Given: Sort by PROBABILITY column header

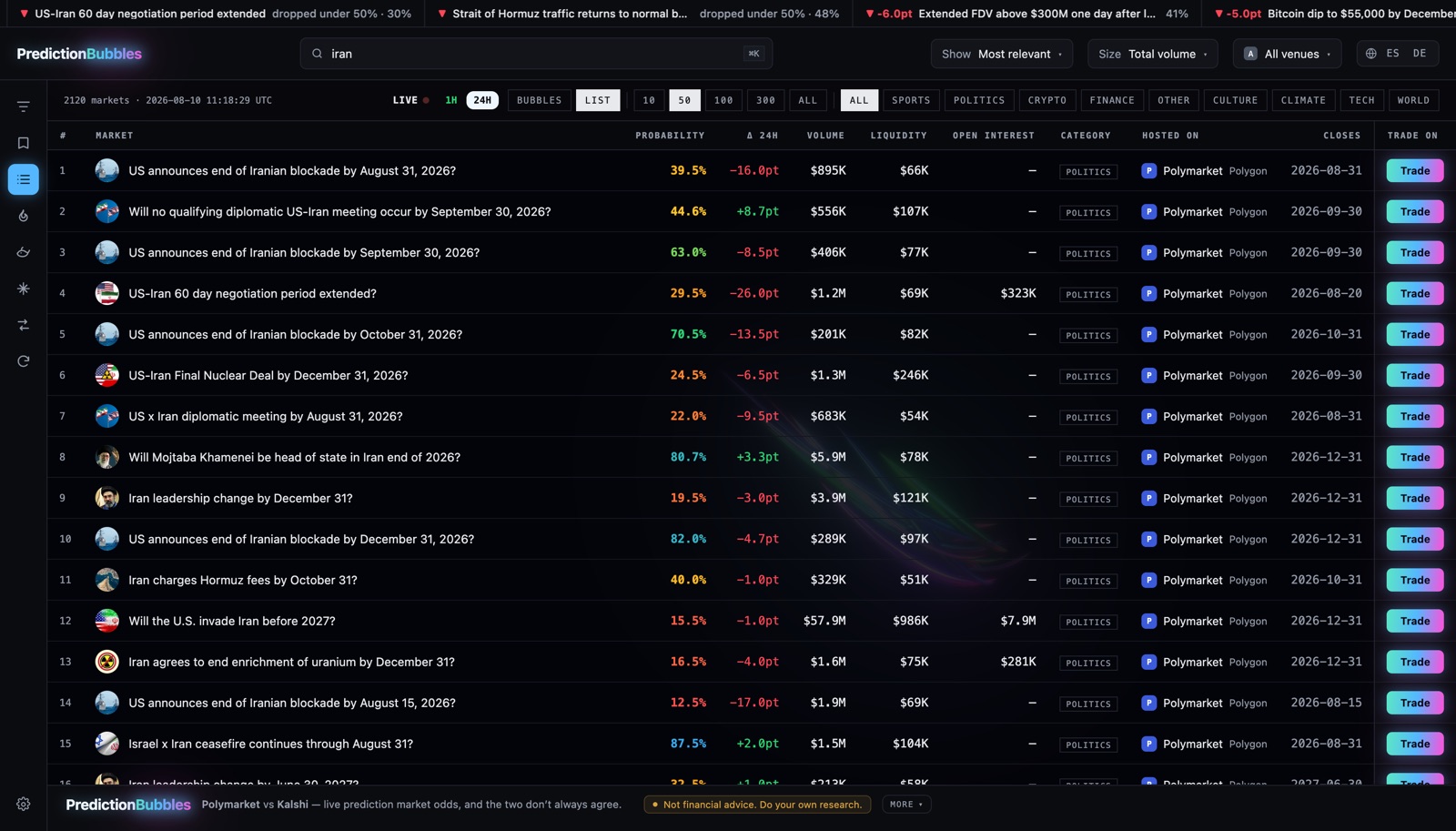Looking at the screenshot, I should (670, 136).
